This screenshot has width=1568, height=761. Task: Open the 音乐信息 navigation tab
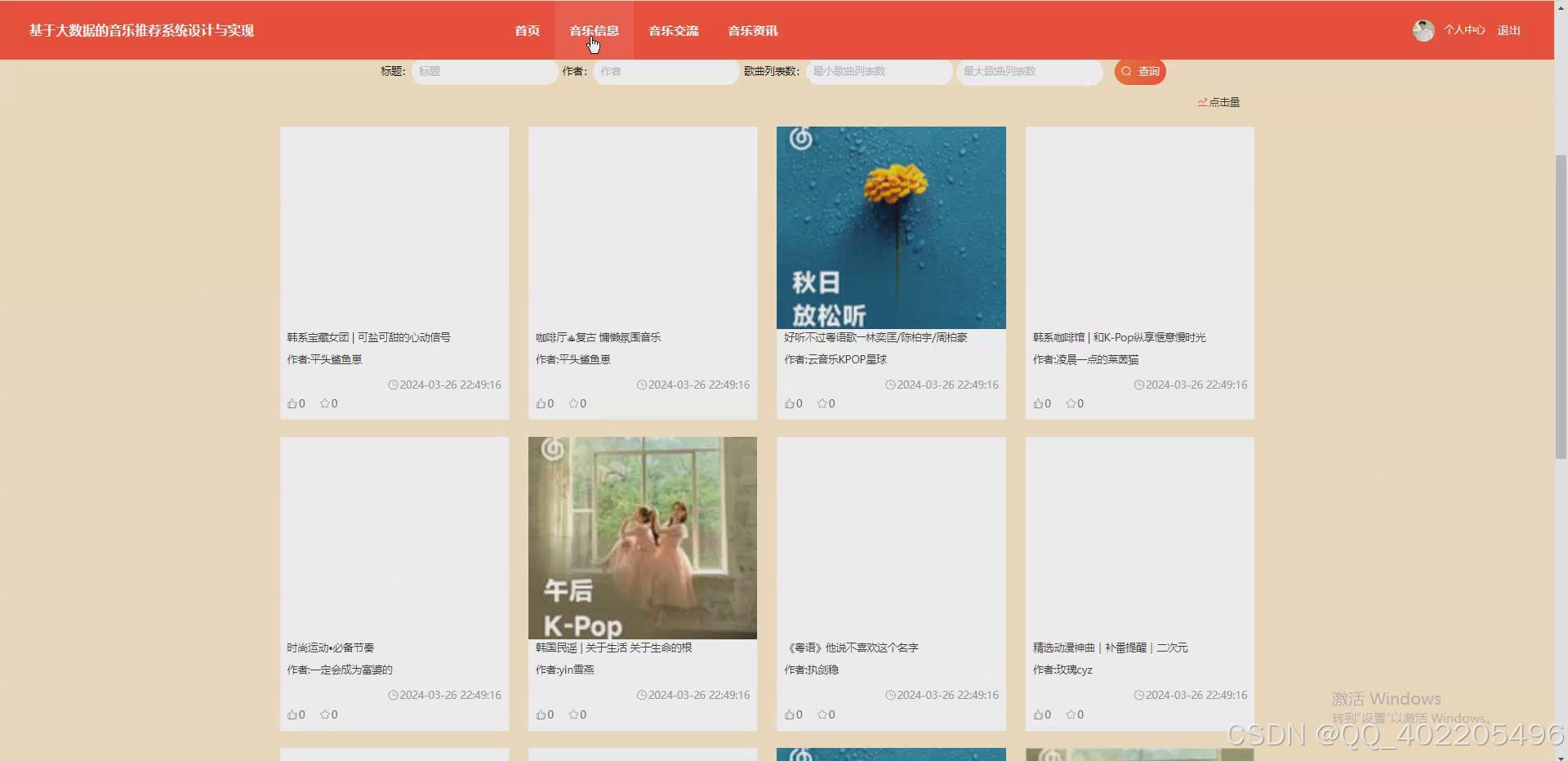tap(594, 30)
